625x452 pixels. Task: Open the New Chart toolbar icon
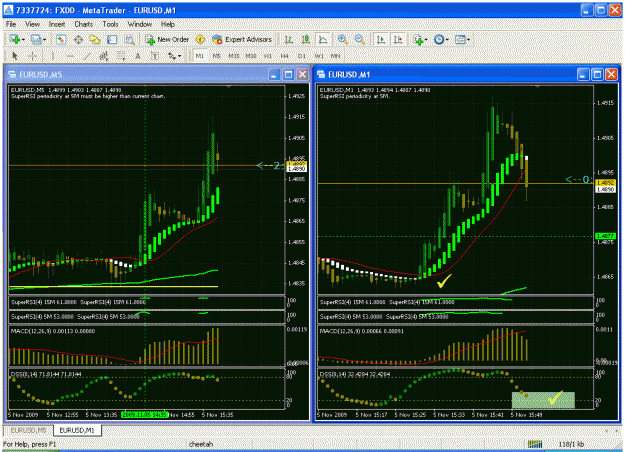[15, 39]
